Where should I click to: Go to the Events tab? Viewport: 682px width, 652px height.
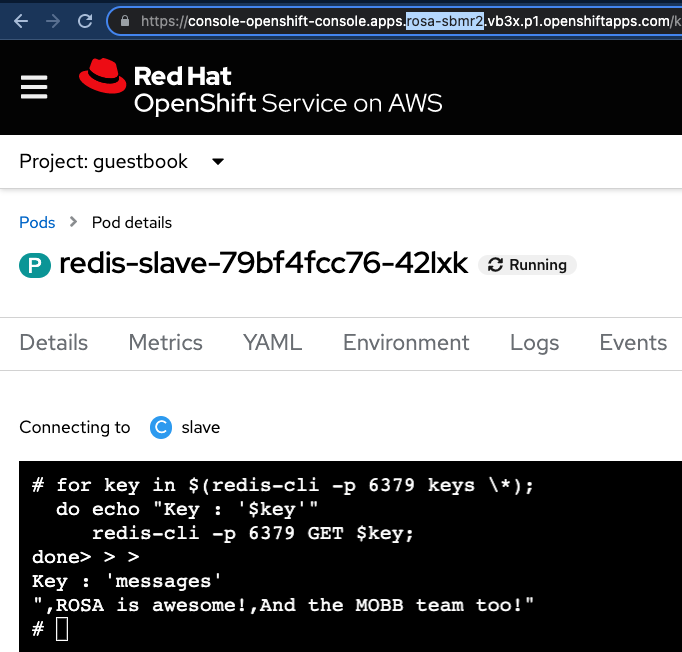pos(632,343)
